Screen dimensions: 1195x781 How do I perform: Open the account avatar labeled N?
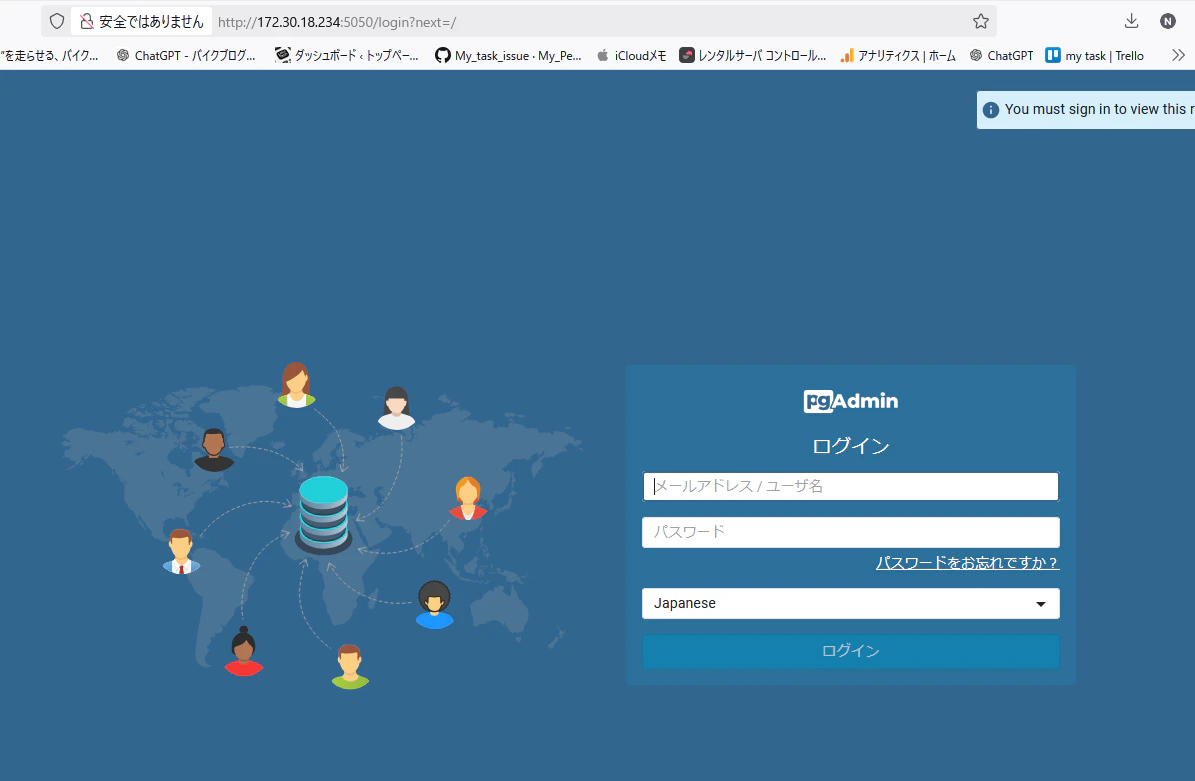(1168, 21)
